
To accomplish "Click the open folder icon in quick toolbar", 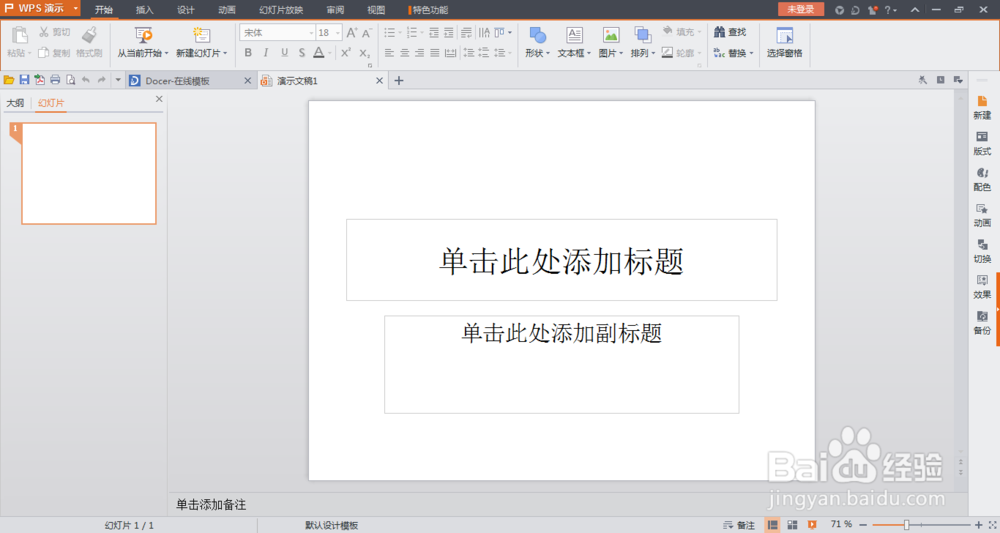I will tap(9, 80).
